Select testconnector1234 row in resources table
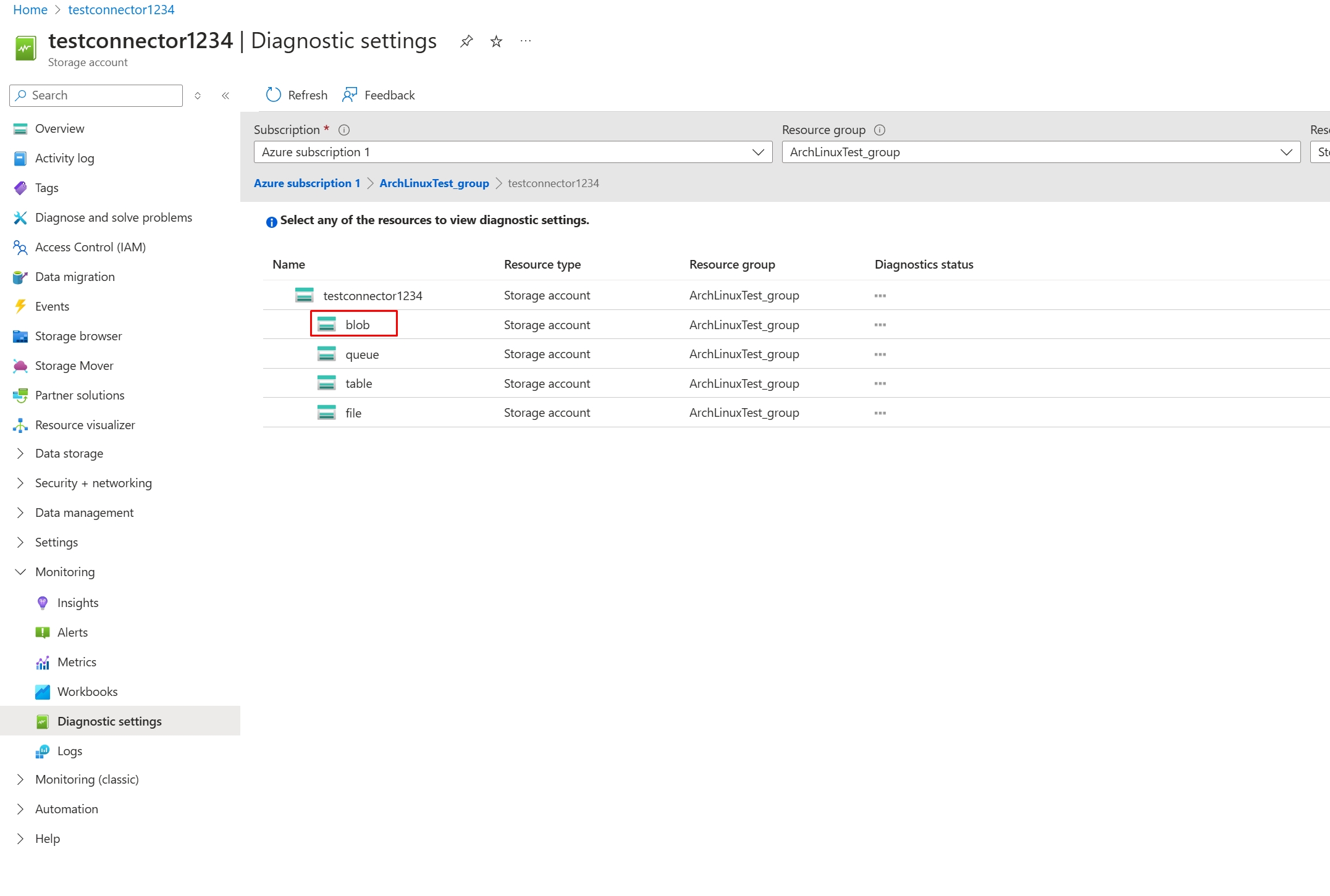Image resolution: width=1330 pixels, height=896 pixels. coord(796,295)
